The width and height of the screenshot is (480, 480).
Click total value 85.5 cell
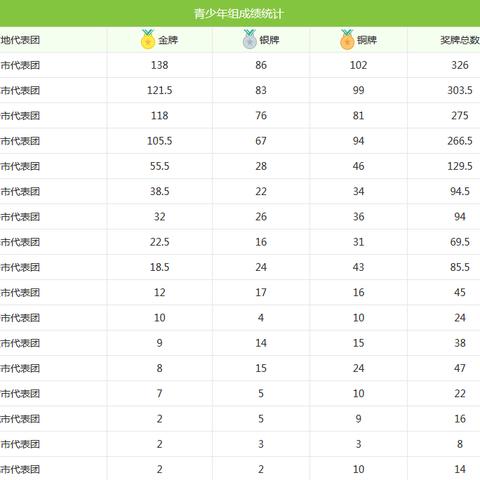460,267
